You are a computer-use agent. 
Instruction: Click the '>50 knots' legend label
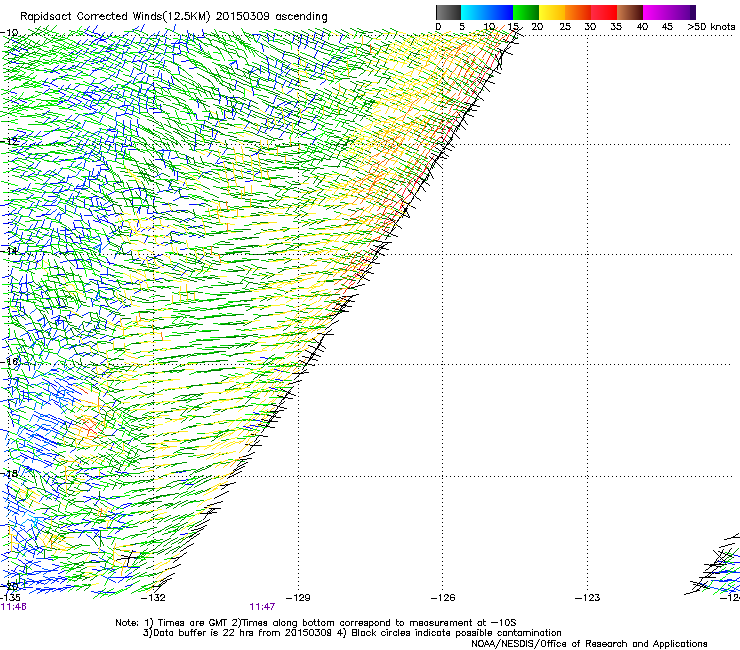click(x=711, y=27)
